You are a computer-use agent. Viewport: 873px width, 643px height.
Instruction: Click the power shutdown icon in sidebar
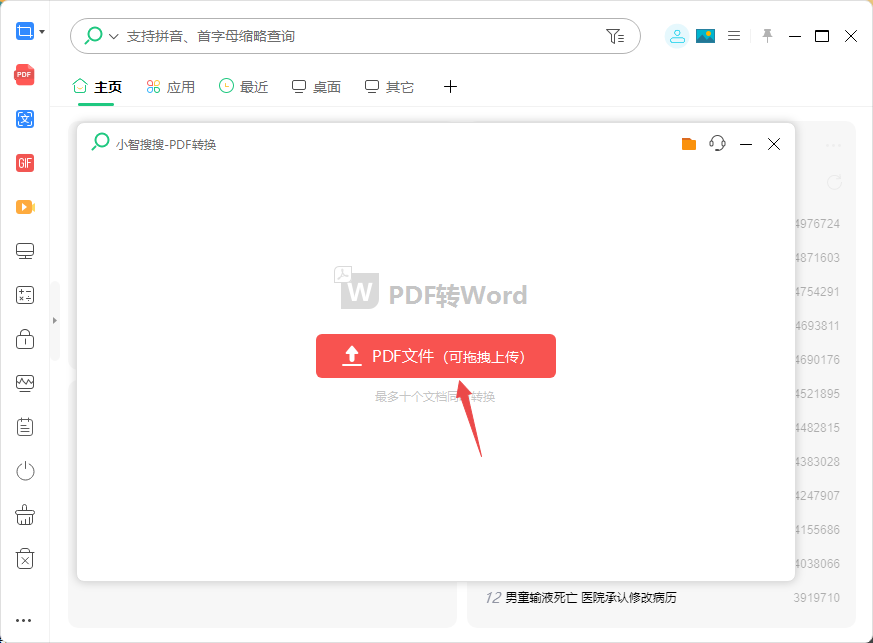point(24,471)
